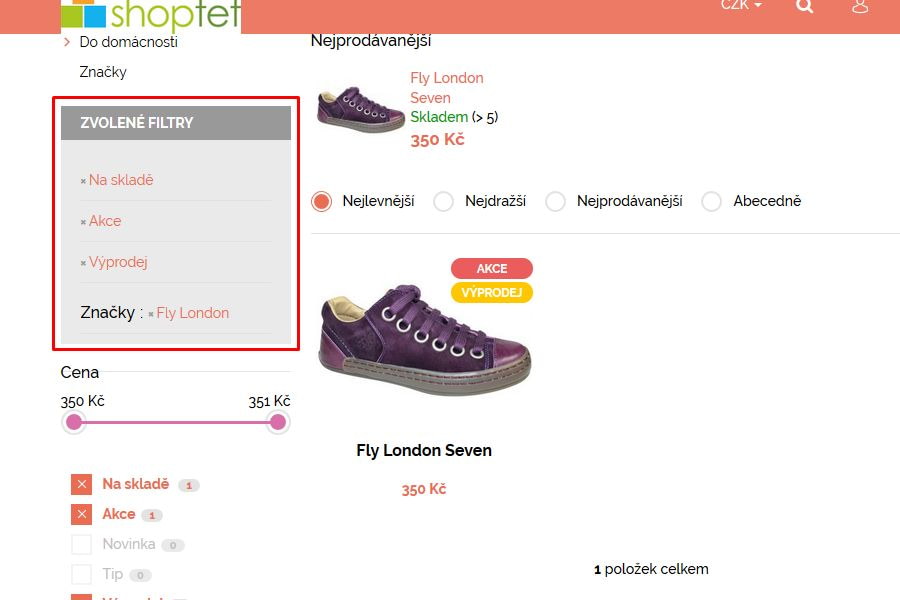The image size is (900, 600).
Task: Uncheck the Na skladě checkbox
Action: (82, 484)
